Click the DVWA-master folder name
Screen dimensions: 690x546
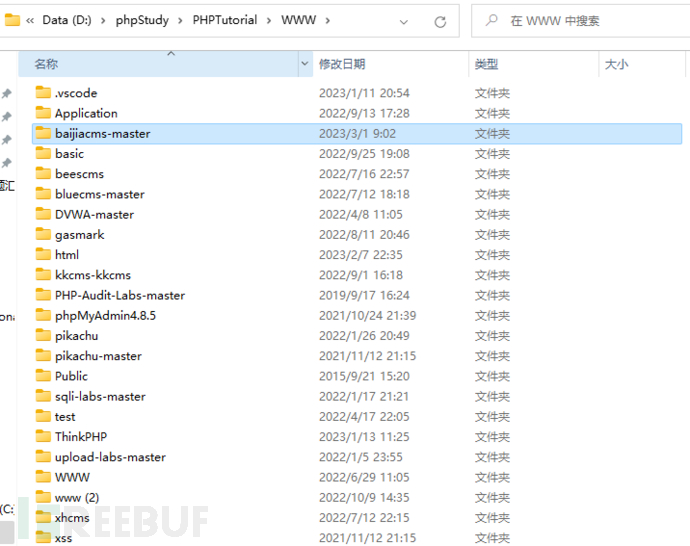95,214
